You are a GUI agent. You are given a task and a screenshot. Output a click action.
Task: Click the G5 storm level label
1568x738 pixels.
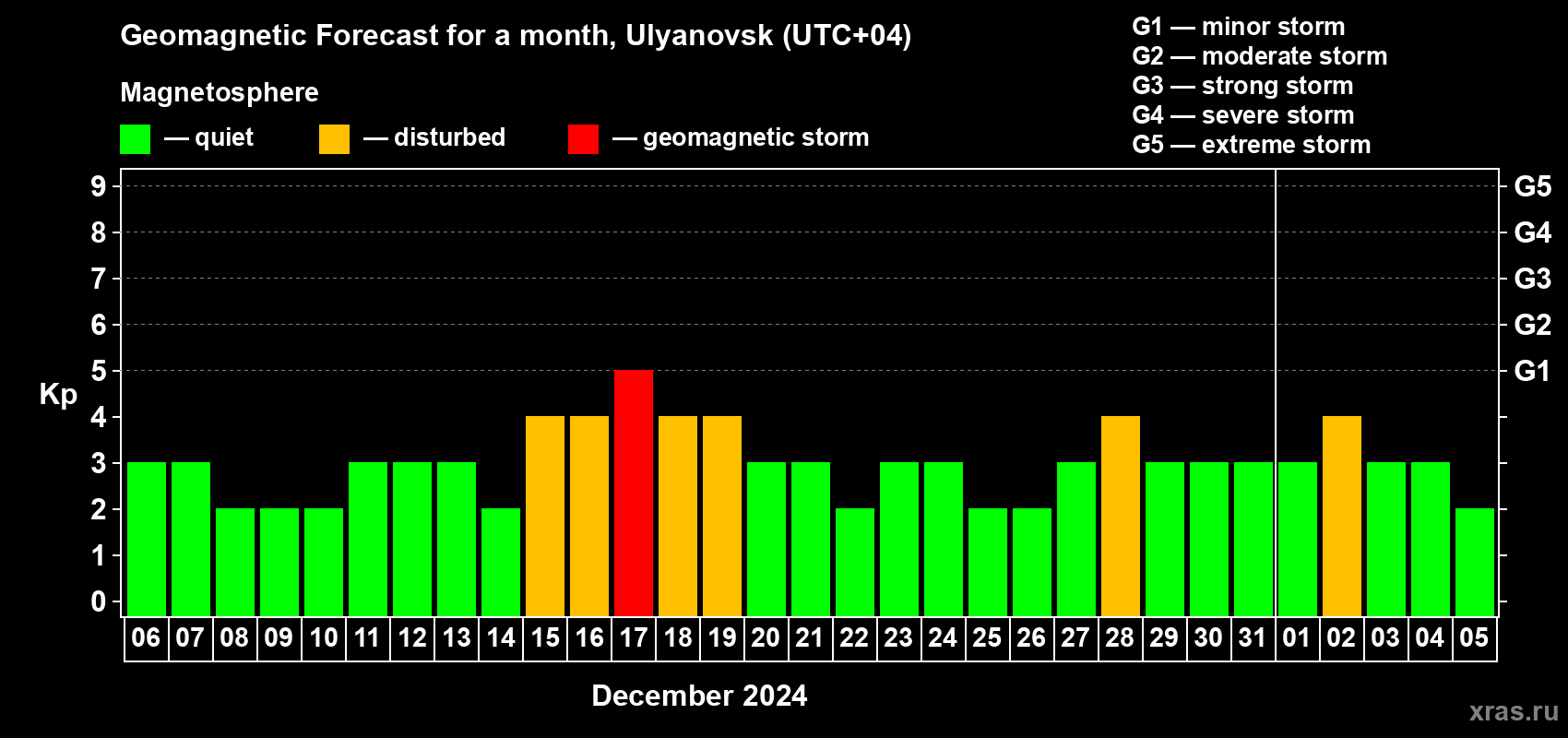pyautogui.click(x=1532, y=186)
